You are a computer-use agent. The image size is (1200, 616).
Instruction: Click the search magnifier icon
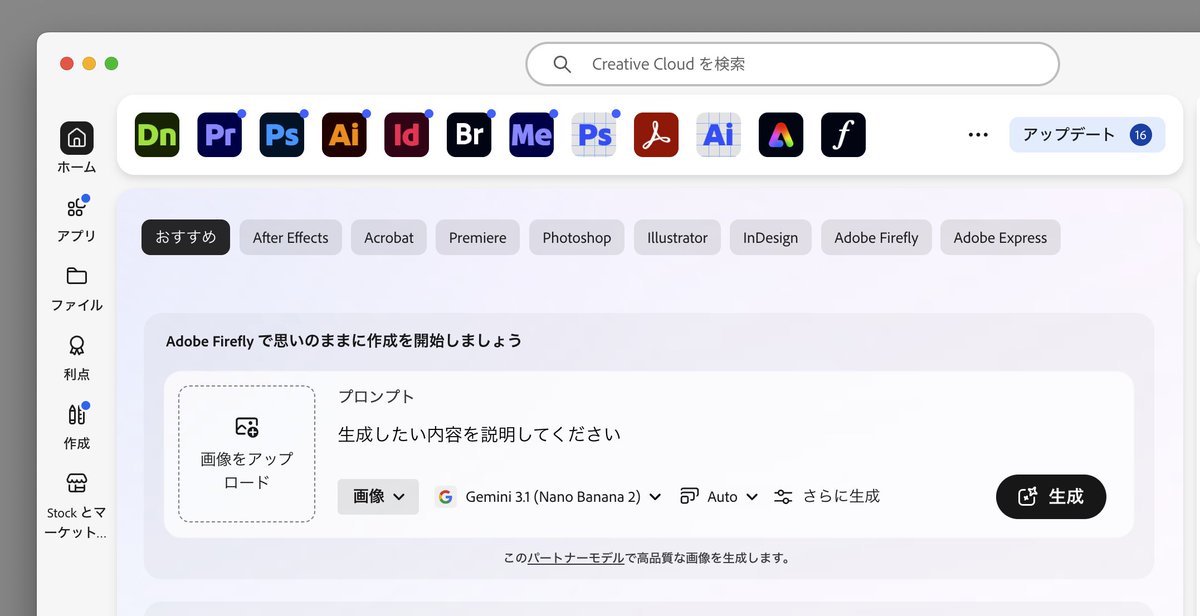pos(562,64)
